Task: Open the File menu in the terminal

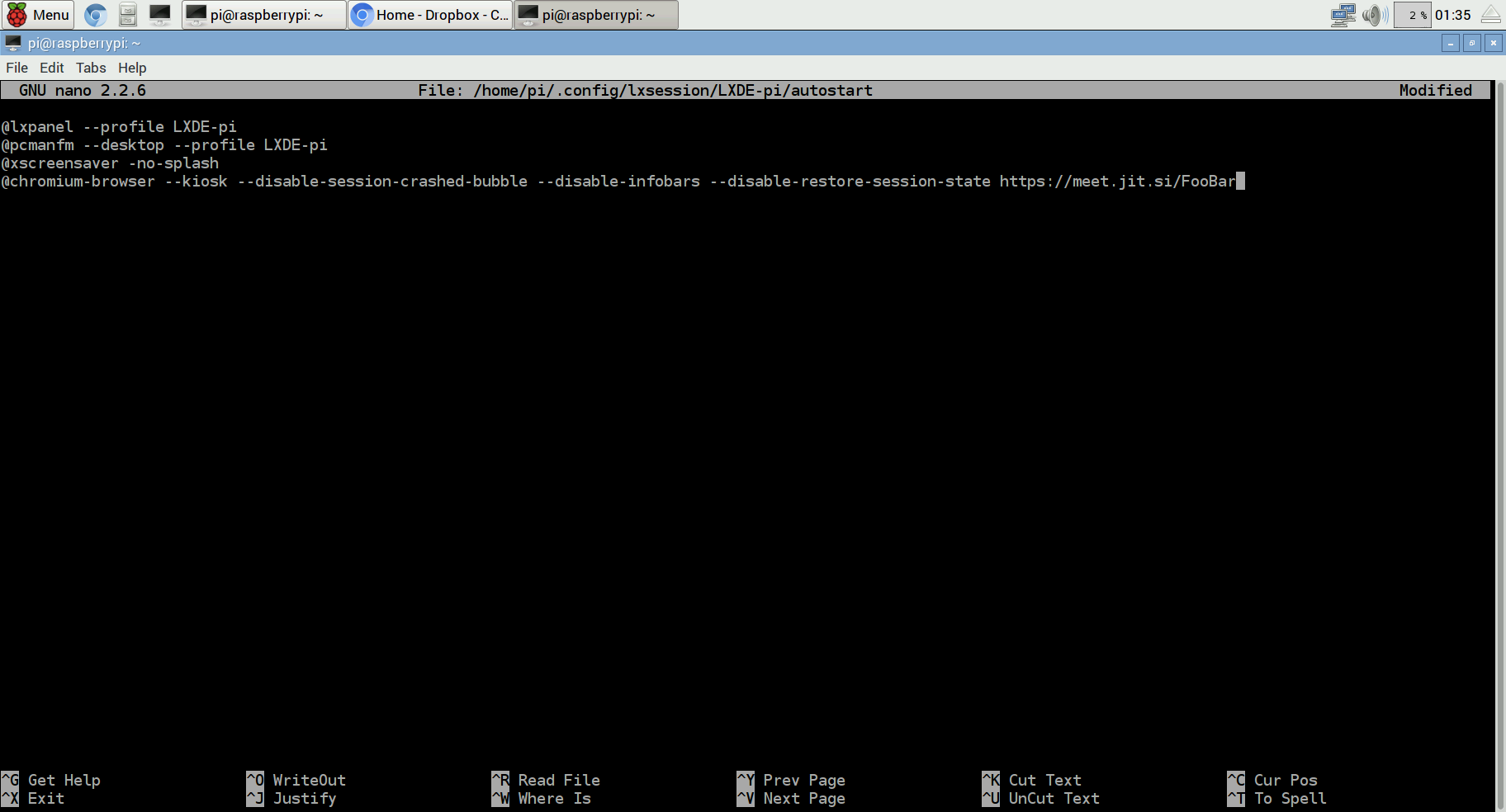Action: (x=17, y=68)
